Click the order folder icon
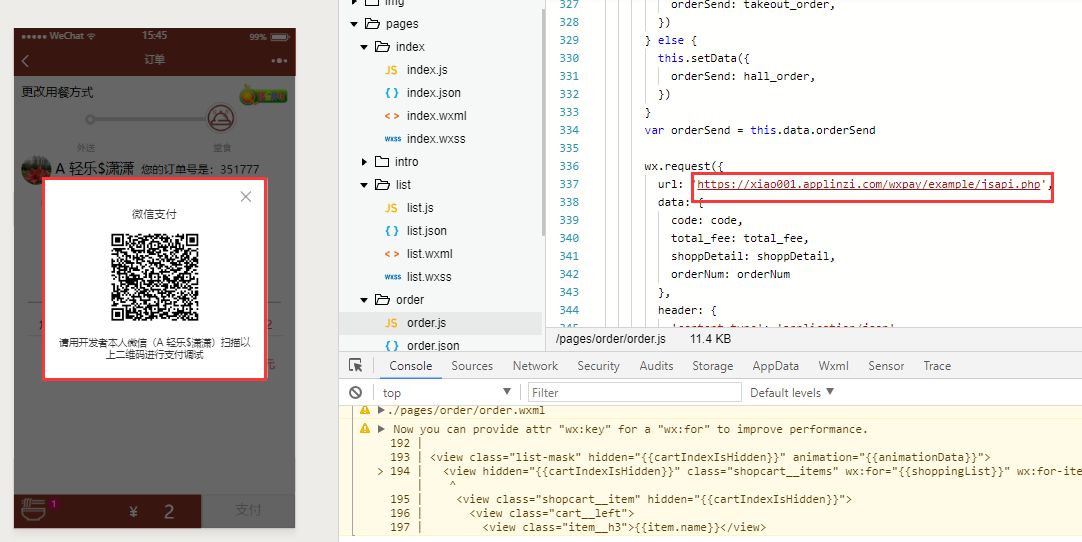The height and width of the screenshot is (542, 1082). 382,300
